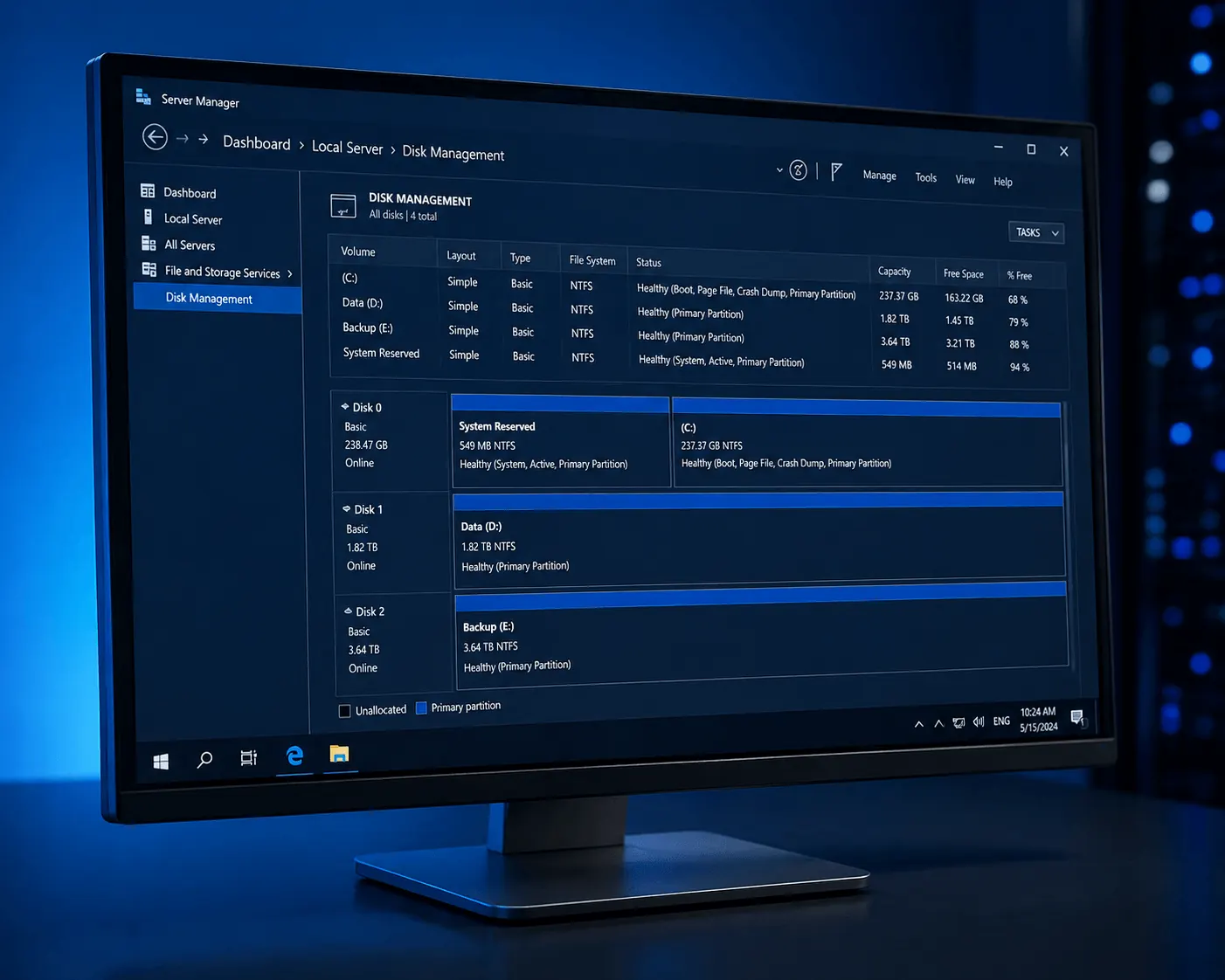
Task: Sort by the File System column header
Action: tap(592, 260)
